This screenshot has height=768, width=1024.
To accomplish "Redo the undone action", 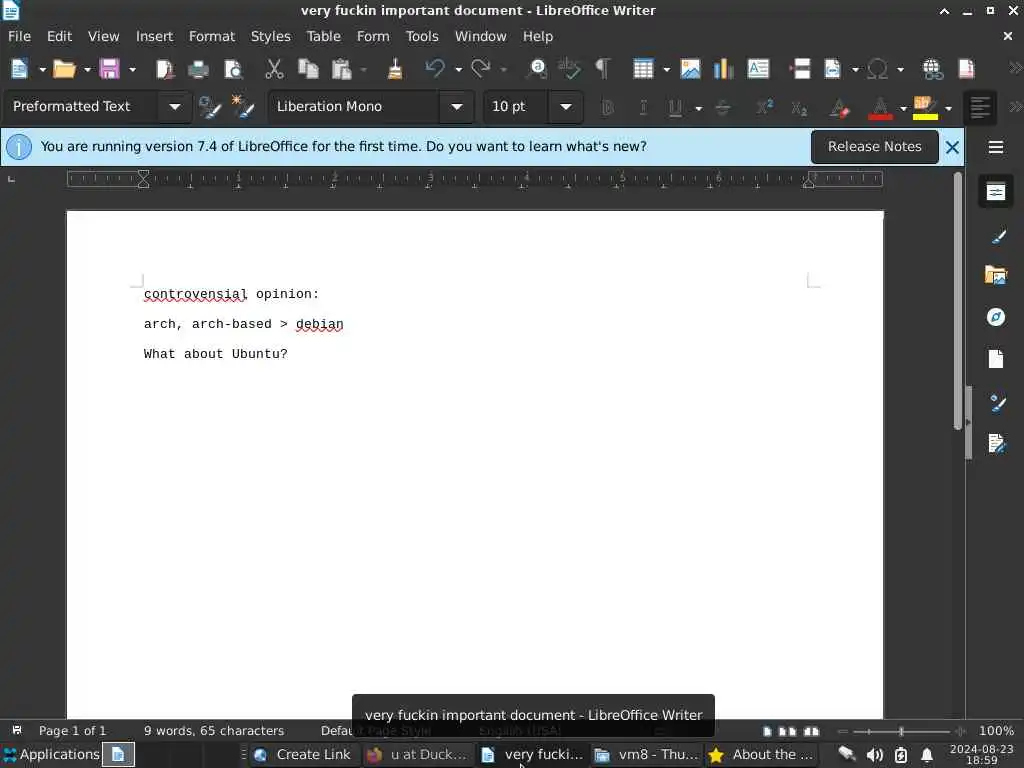I will 481,69.
